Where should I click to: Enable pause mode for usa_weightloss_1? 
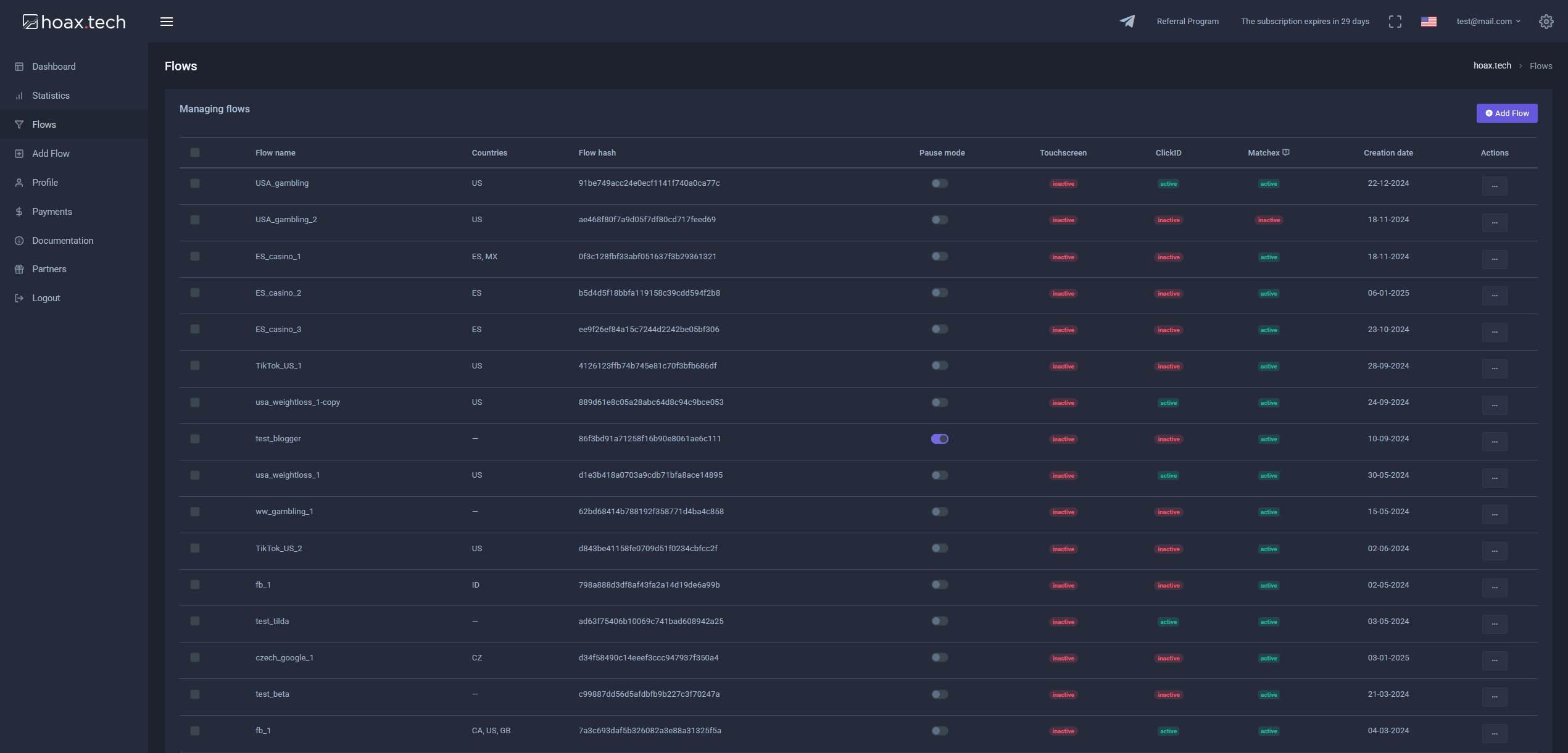[940, 475]
